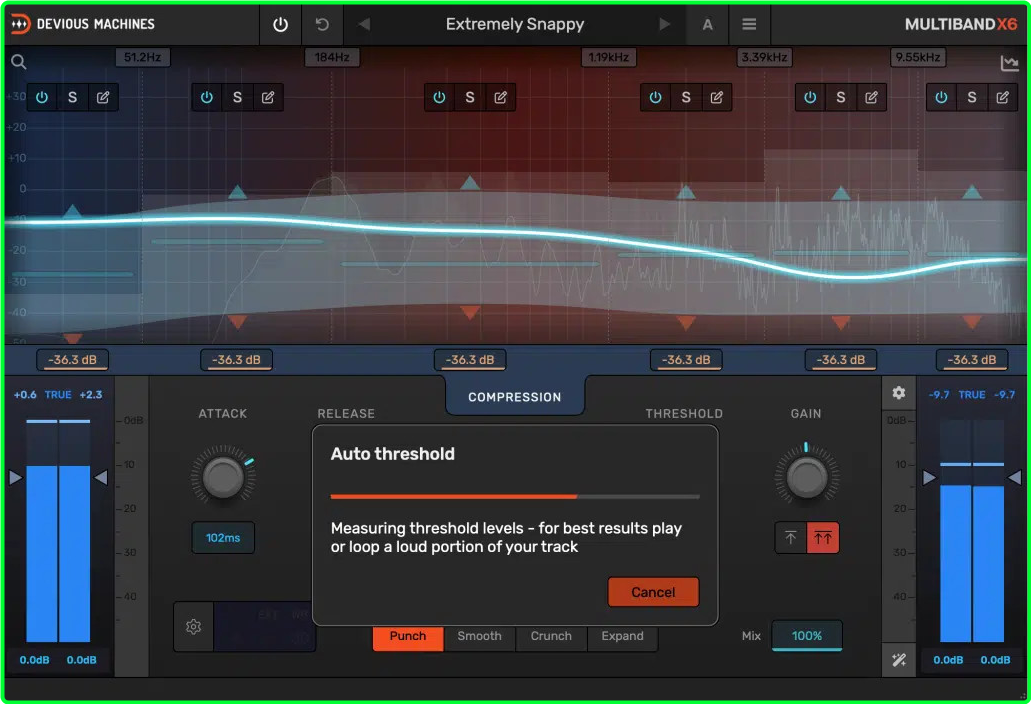This screenshot has width=1031, height=704.
Task: Bypass band 4 with its power icon
Action: point(656,97)
